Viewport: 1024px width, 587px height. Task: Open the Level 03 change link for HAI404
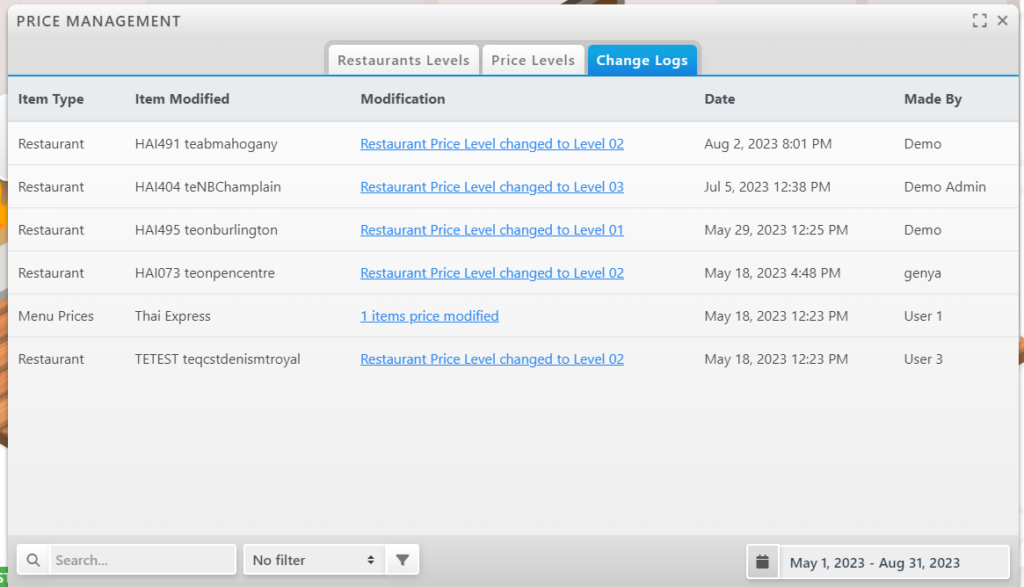point(492,187)
